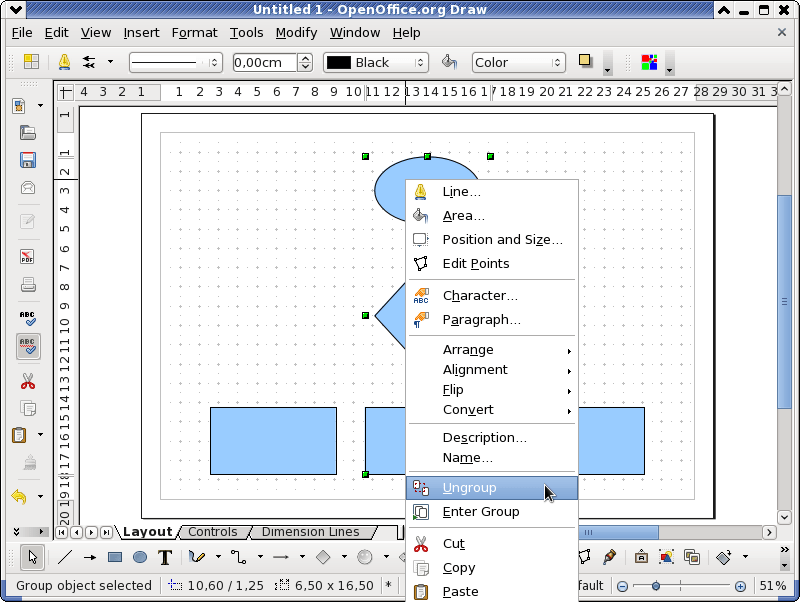The image size is (800, 602).
Task: Click the Paste clipboard icon in left toolbar
Action: point(19,435)
